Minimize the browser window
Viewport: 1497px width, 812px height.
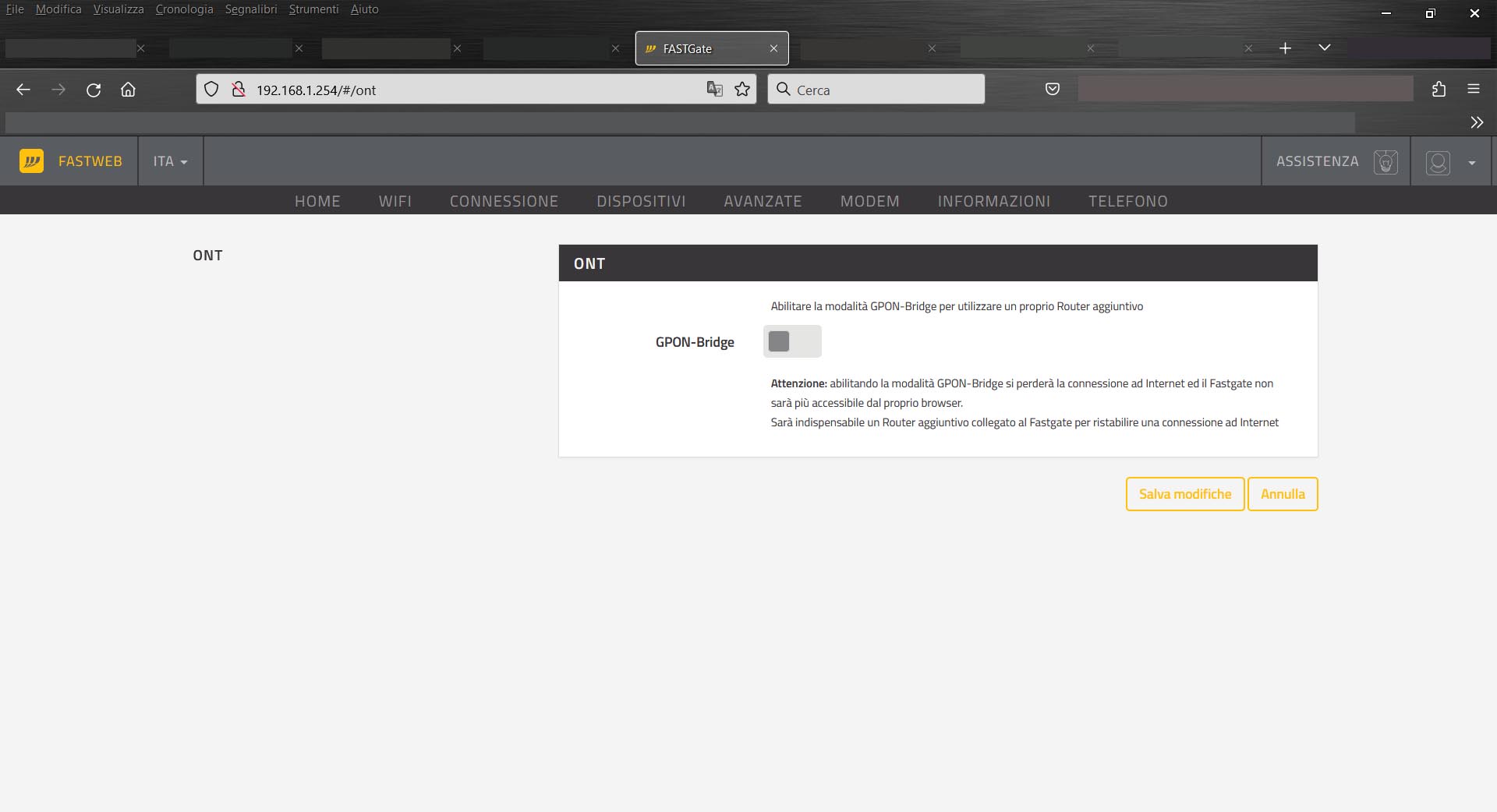click(1386, 13)
